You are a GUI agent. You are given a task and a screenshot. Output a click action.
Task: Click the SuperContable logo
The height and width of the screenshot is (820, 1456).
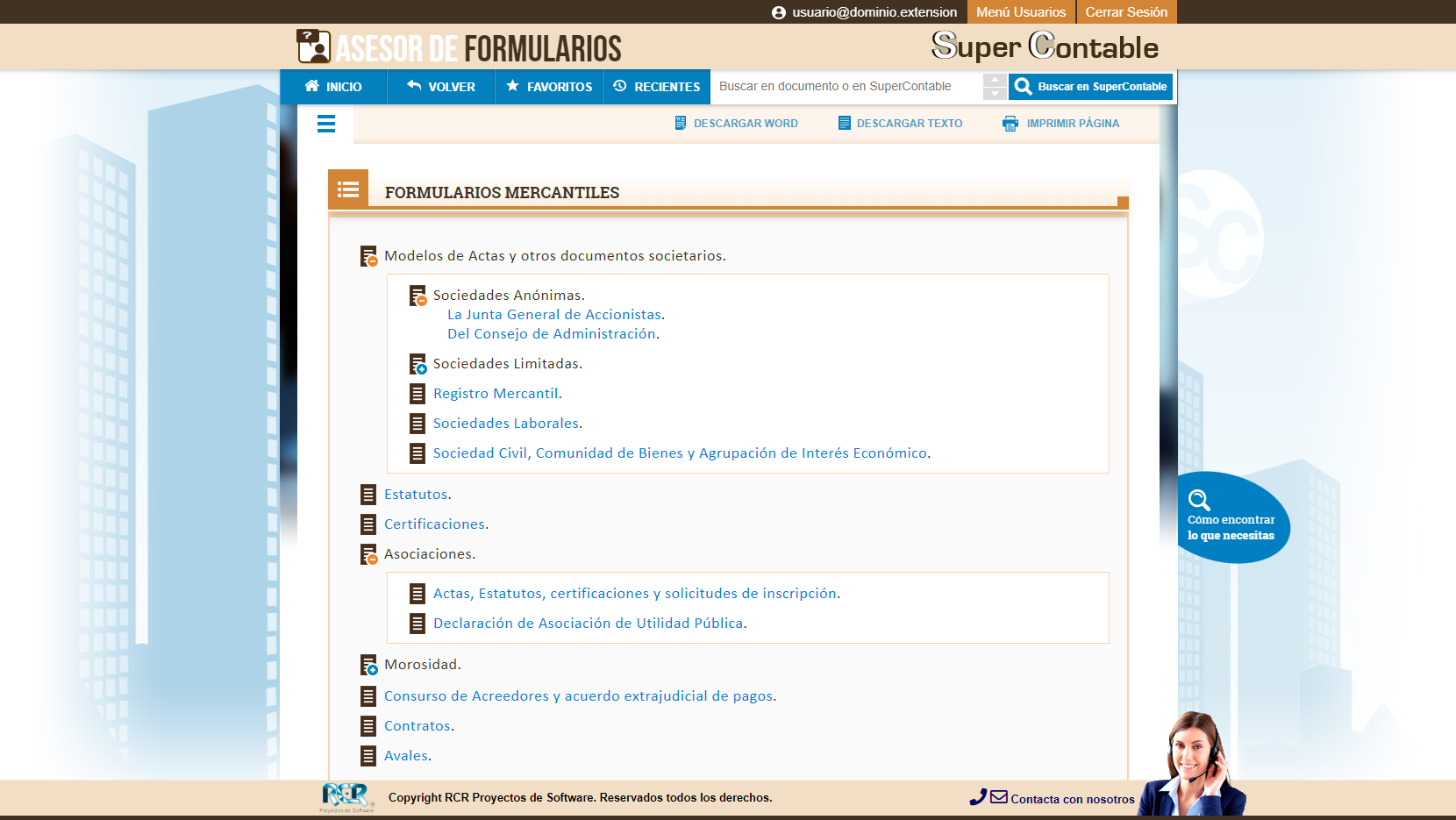1045,46
